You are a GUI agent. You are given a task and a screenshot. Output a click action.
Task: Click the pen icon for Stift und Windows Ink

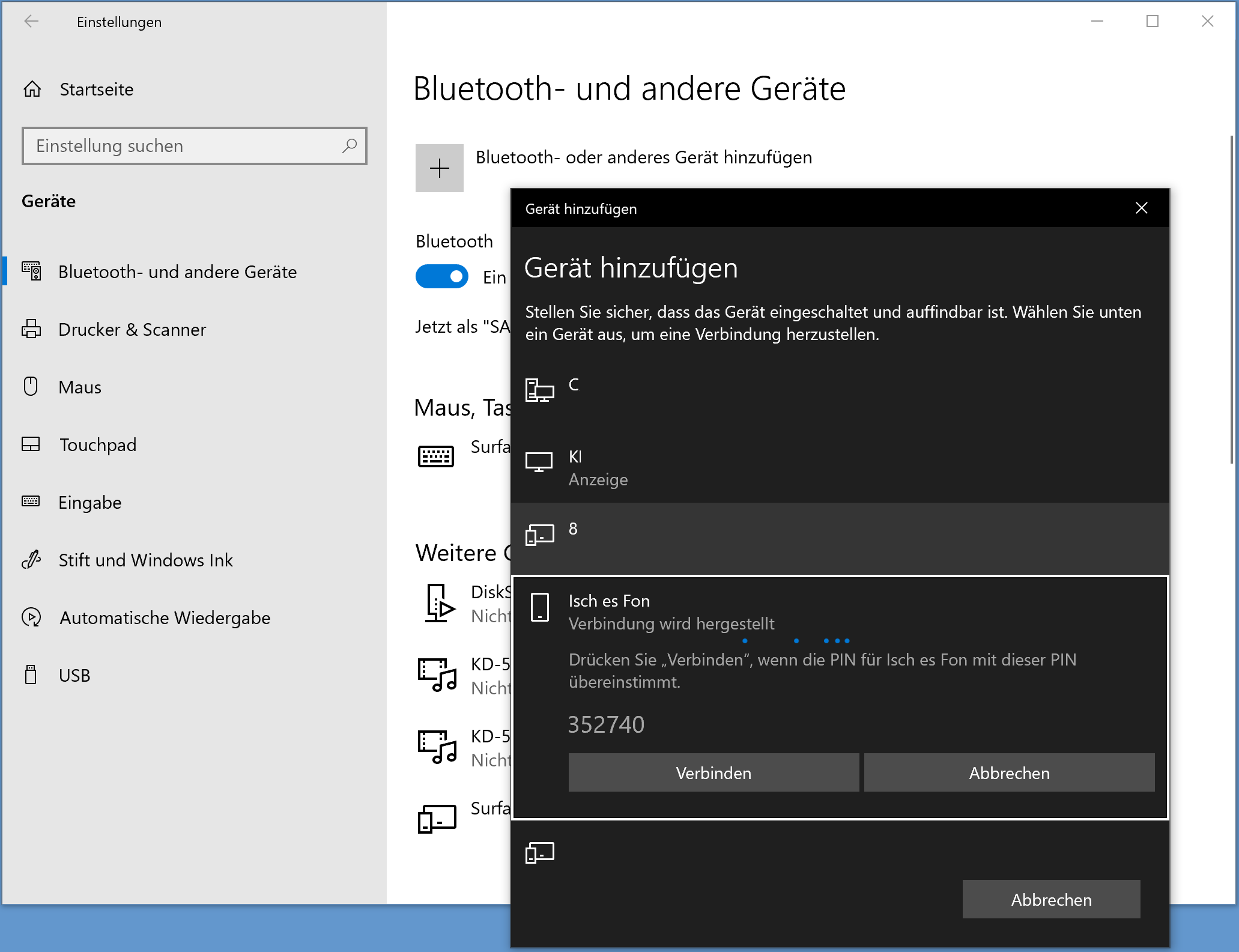point(31,560)
